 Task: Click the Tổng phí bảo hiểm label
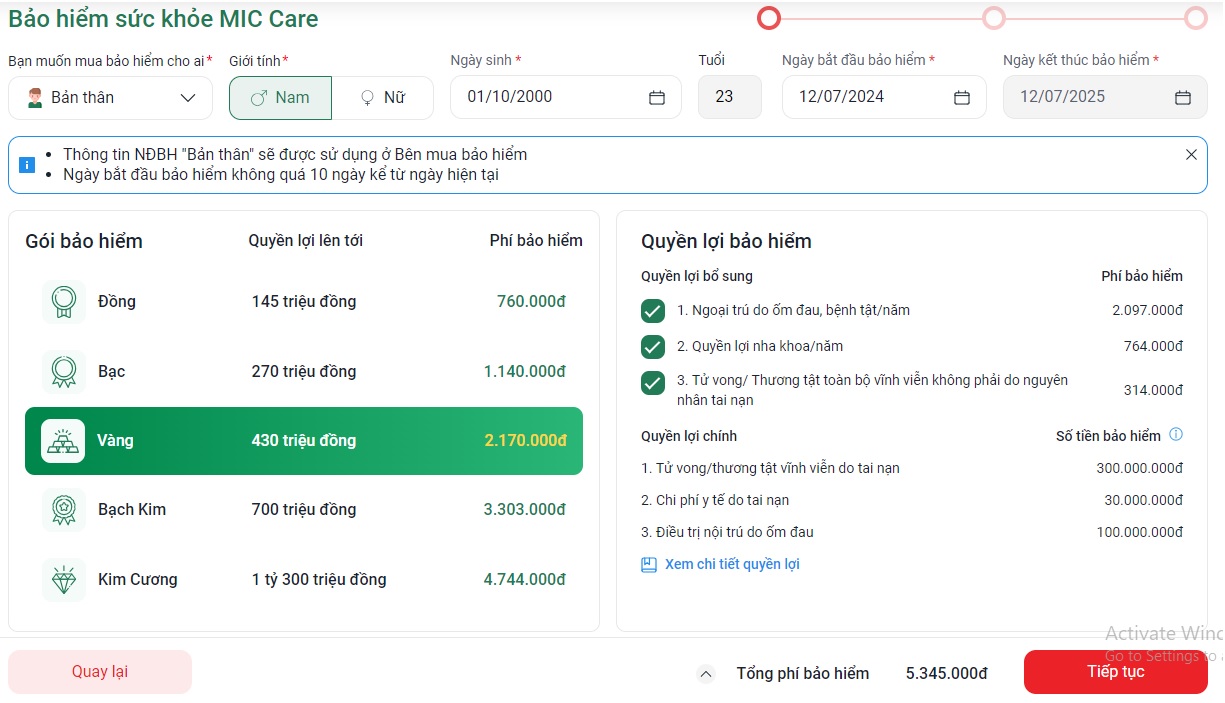(x=803, y=674)
